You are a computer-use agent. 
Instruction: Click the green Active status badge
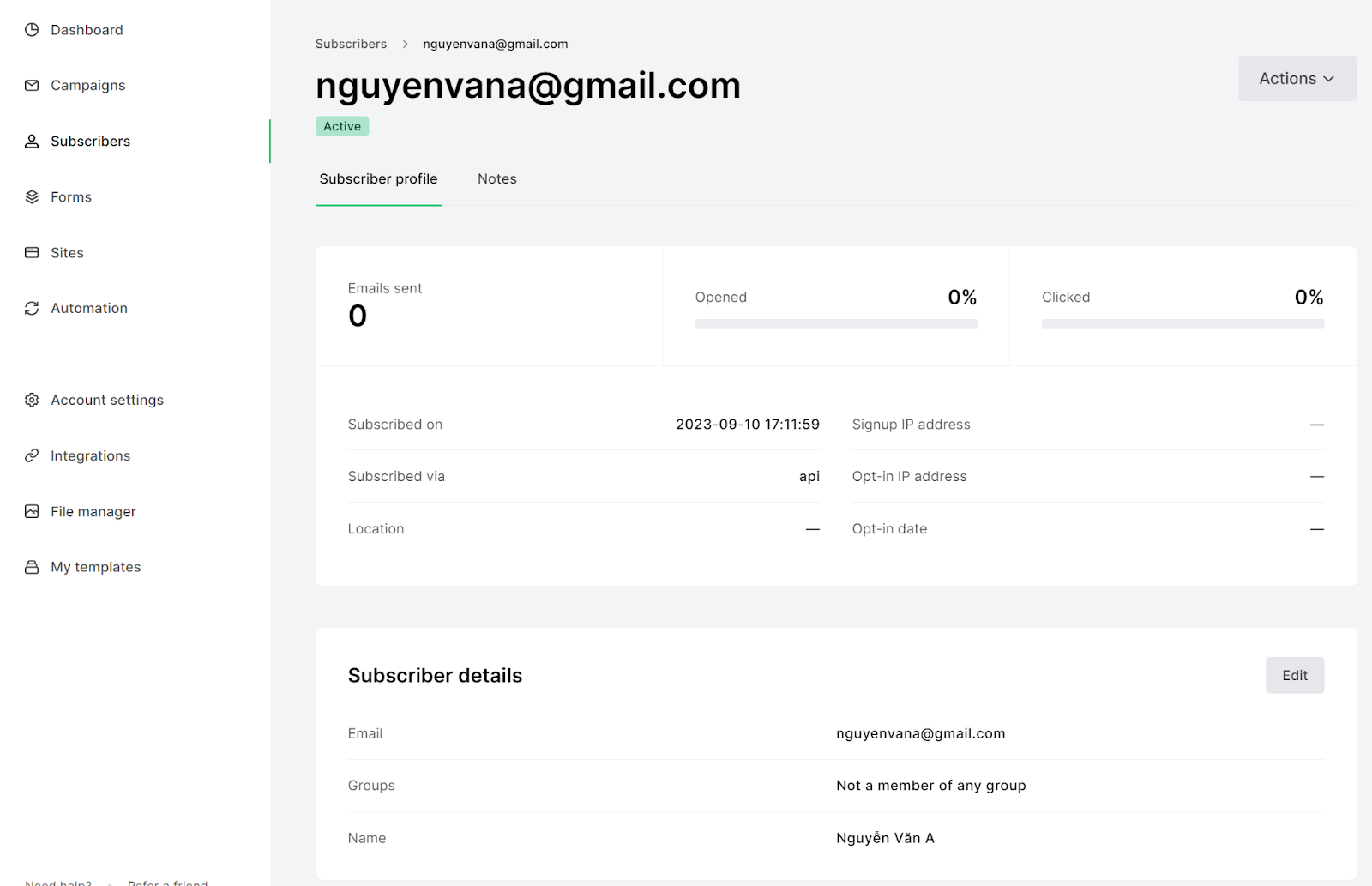pos(342,127)
